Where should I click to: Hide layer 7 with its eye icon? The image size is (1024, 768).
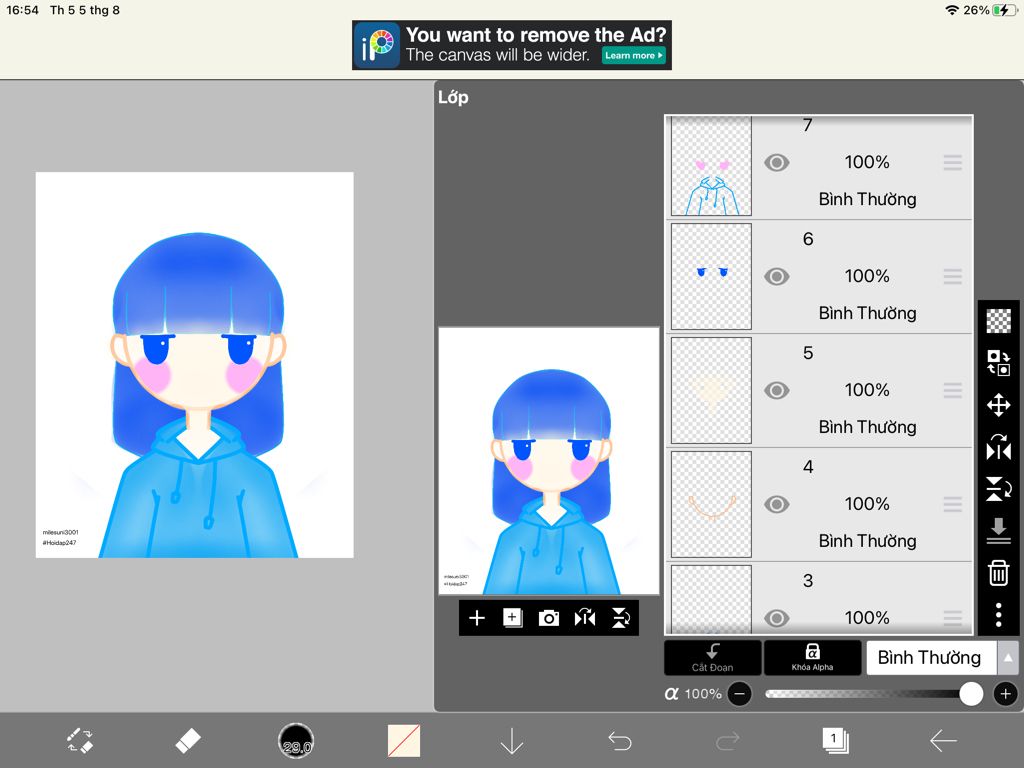click(776, 163)
